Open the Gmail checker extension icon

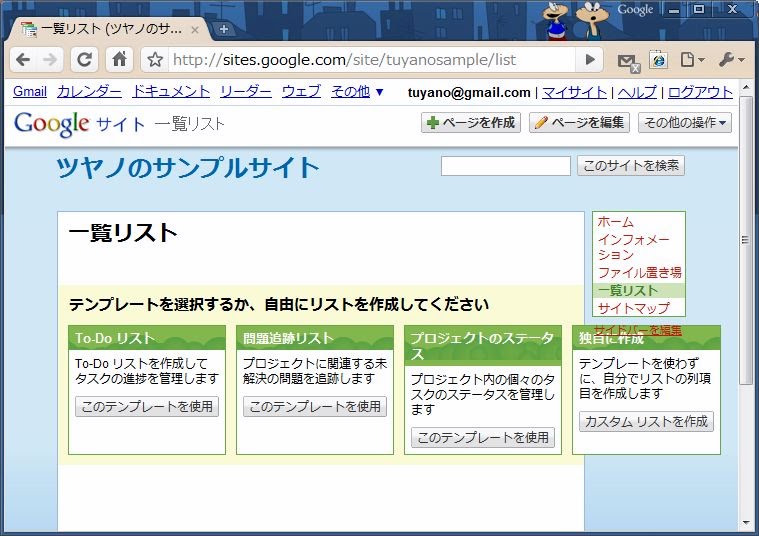point(627,61)
